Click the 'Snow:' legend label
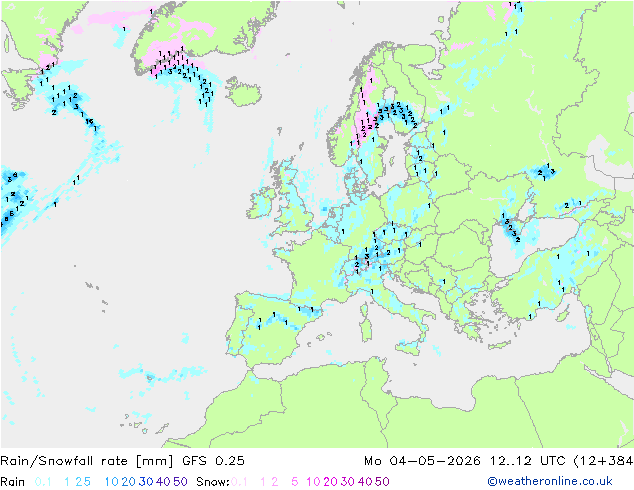634x490 pixels. pos(213,482)
